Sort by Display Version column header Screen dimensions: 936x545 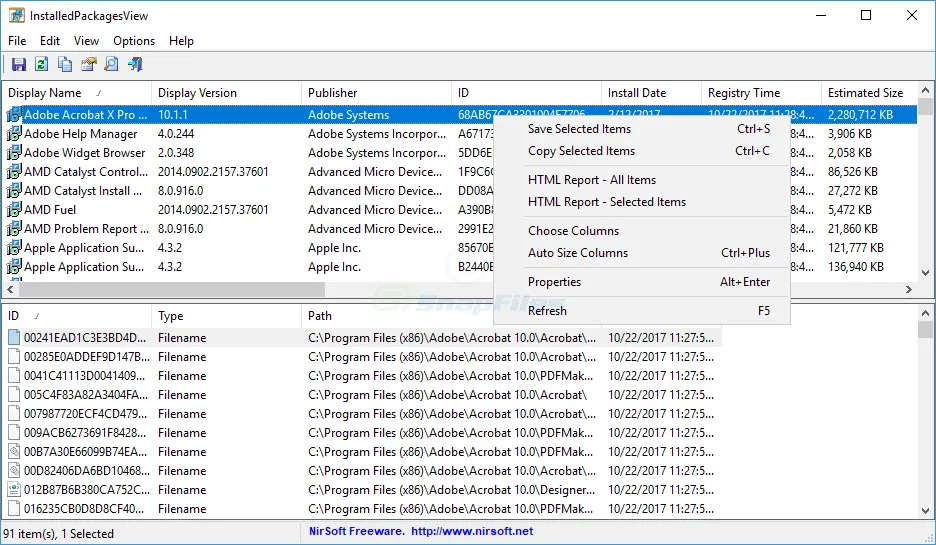click(x=226, y=93)
